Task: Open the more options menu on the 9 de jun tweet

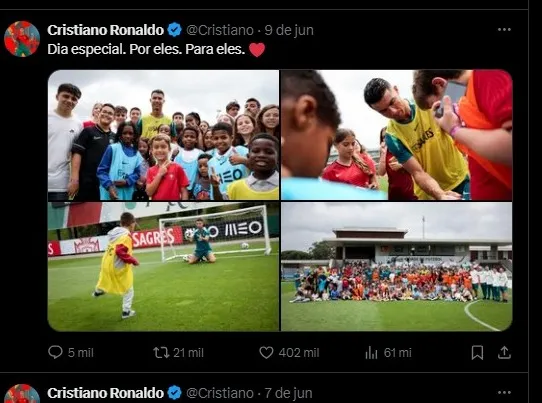Action: tap(504, 30)
